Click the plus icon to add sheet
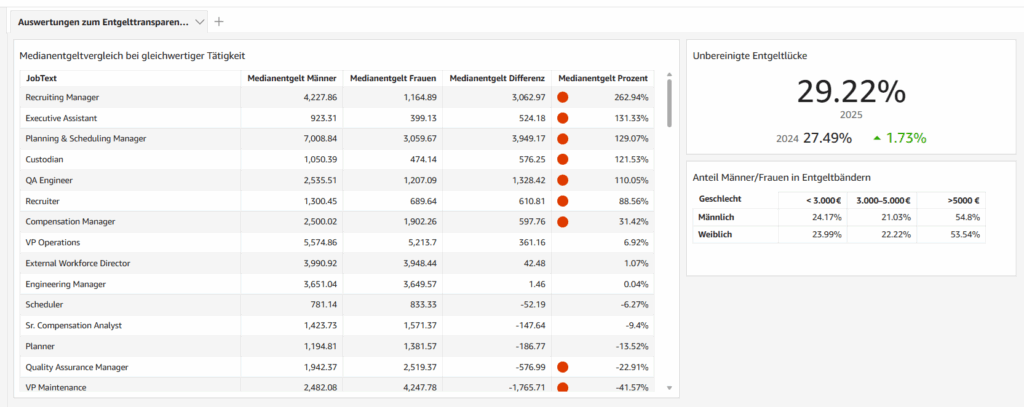Image resolution: width=1024 pixels, height=407 pixels. point(219,21)
